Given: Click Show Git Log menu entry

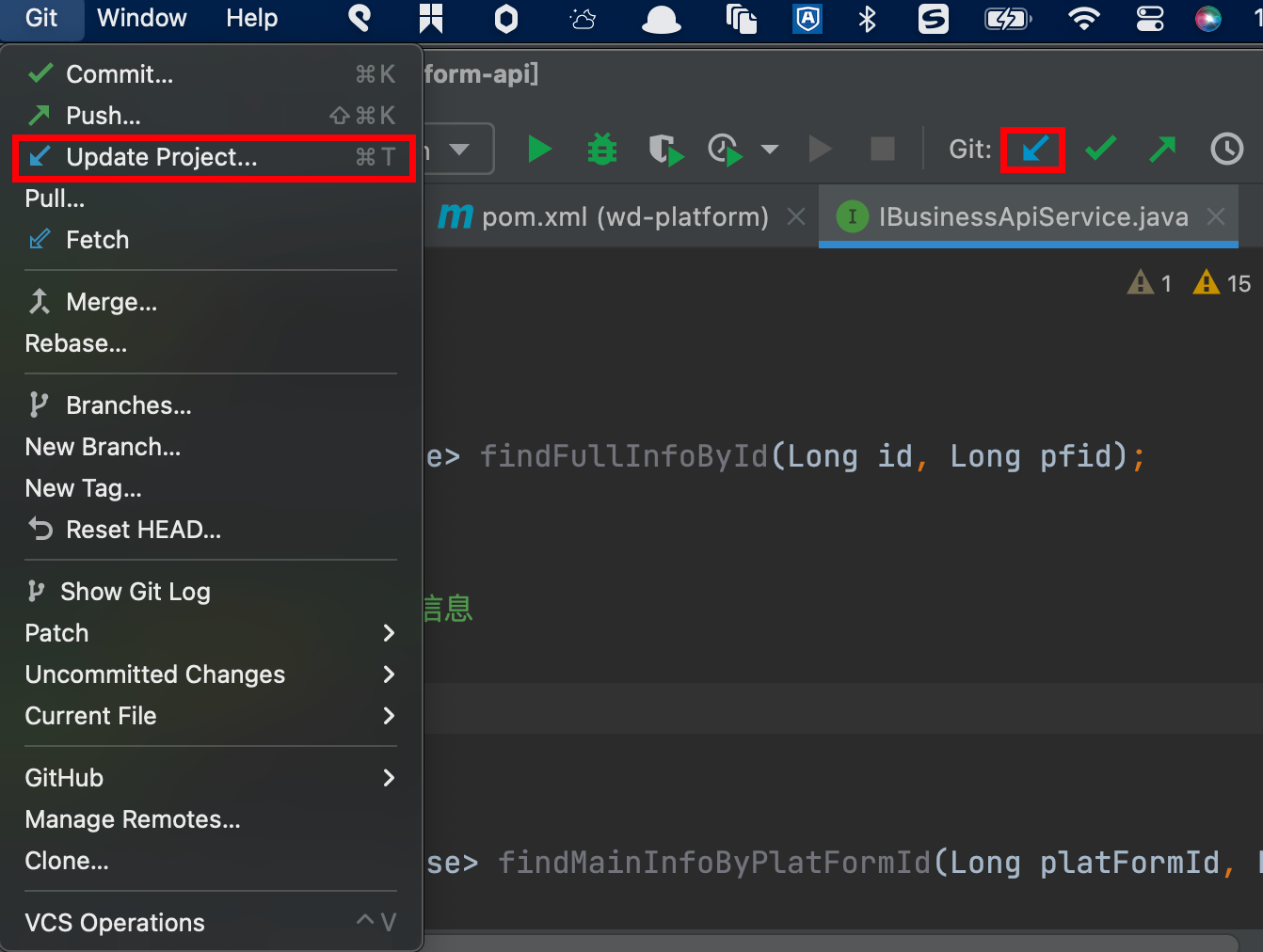Looking at the screenshot, I should (x=212, y=592).
